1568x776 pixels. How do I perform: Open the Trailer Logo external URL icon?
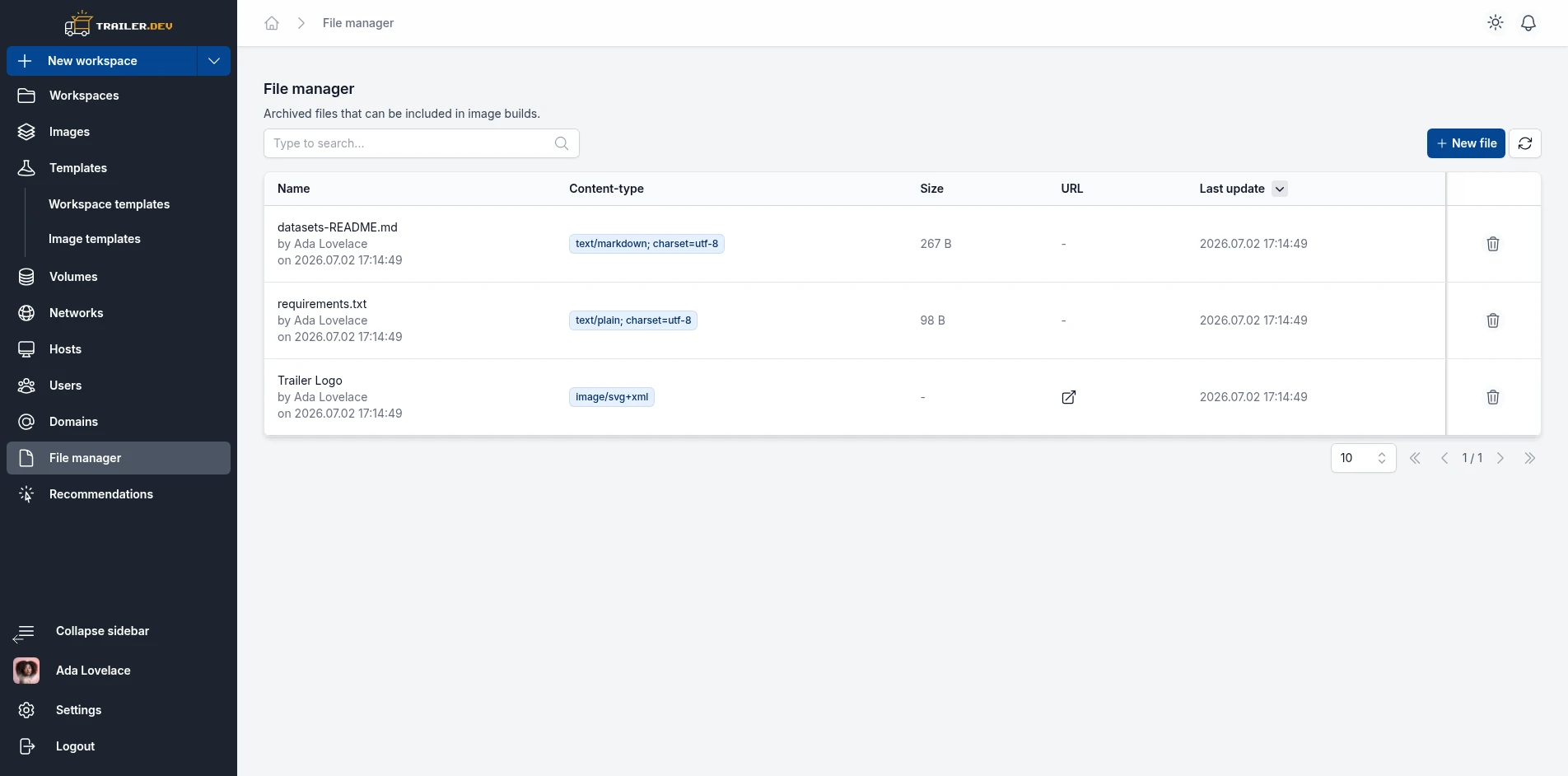pos(1069,397)
